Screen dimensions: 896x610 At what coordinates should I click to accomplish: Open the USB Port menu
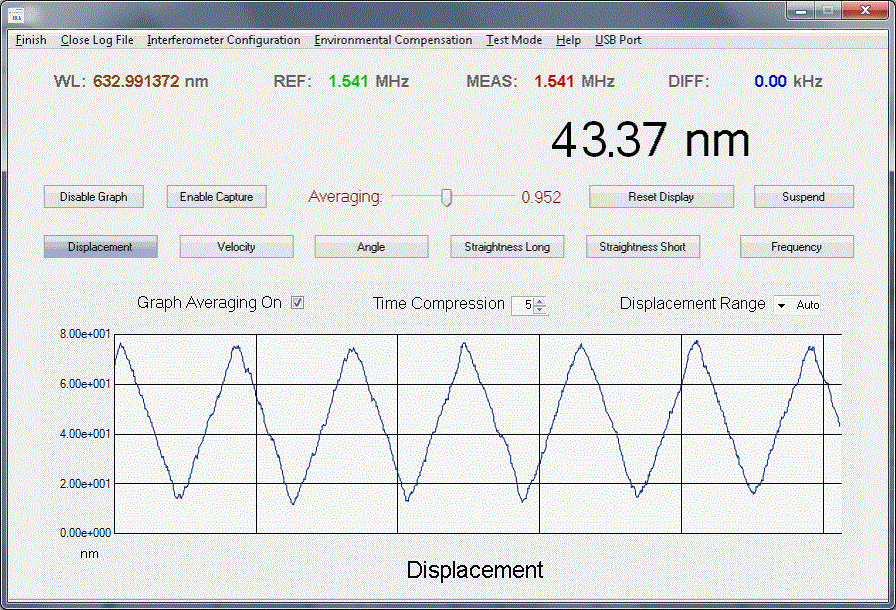[618, 40]
